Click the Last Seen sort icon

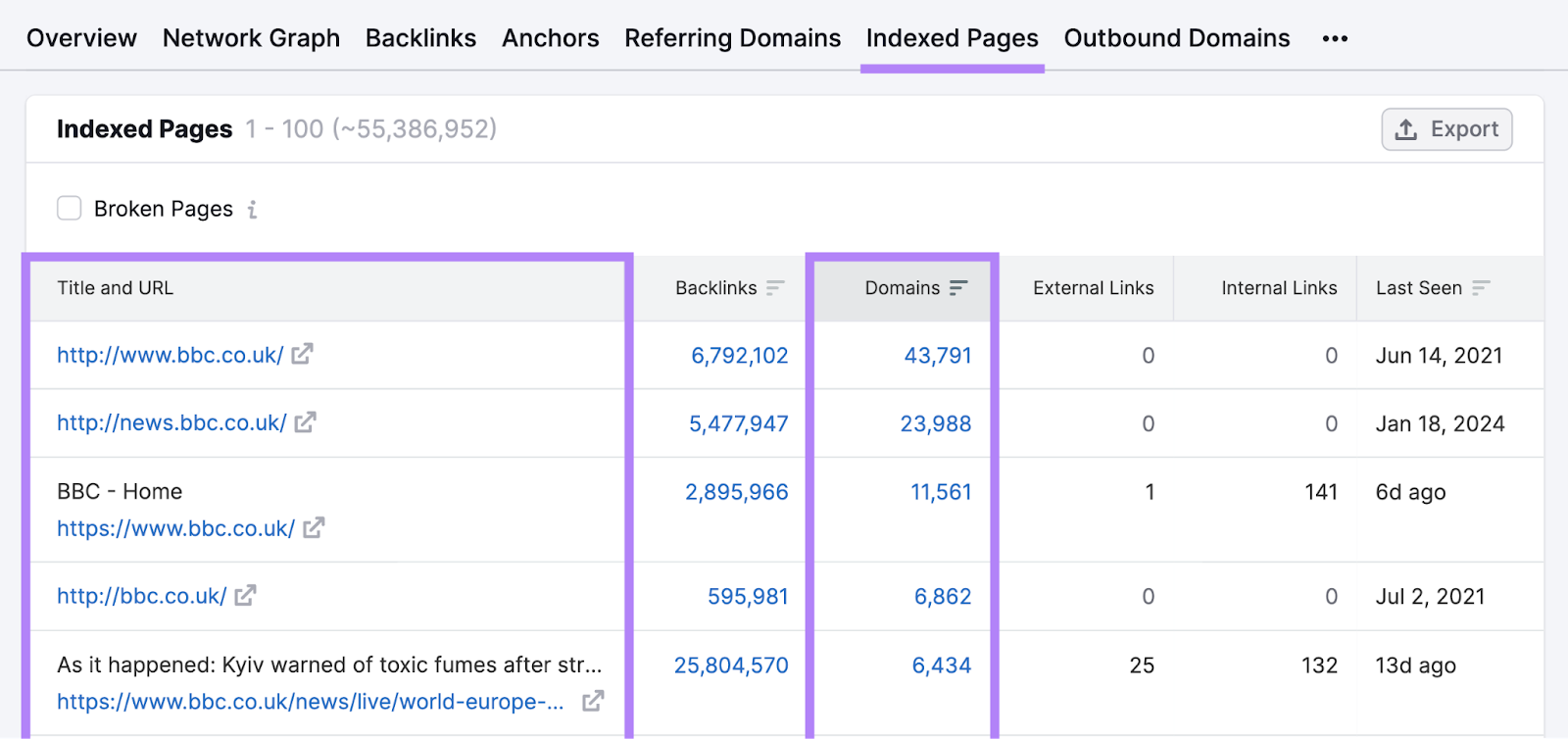[1481, 288]
